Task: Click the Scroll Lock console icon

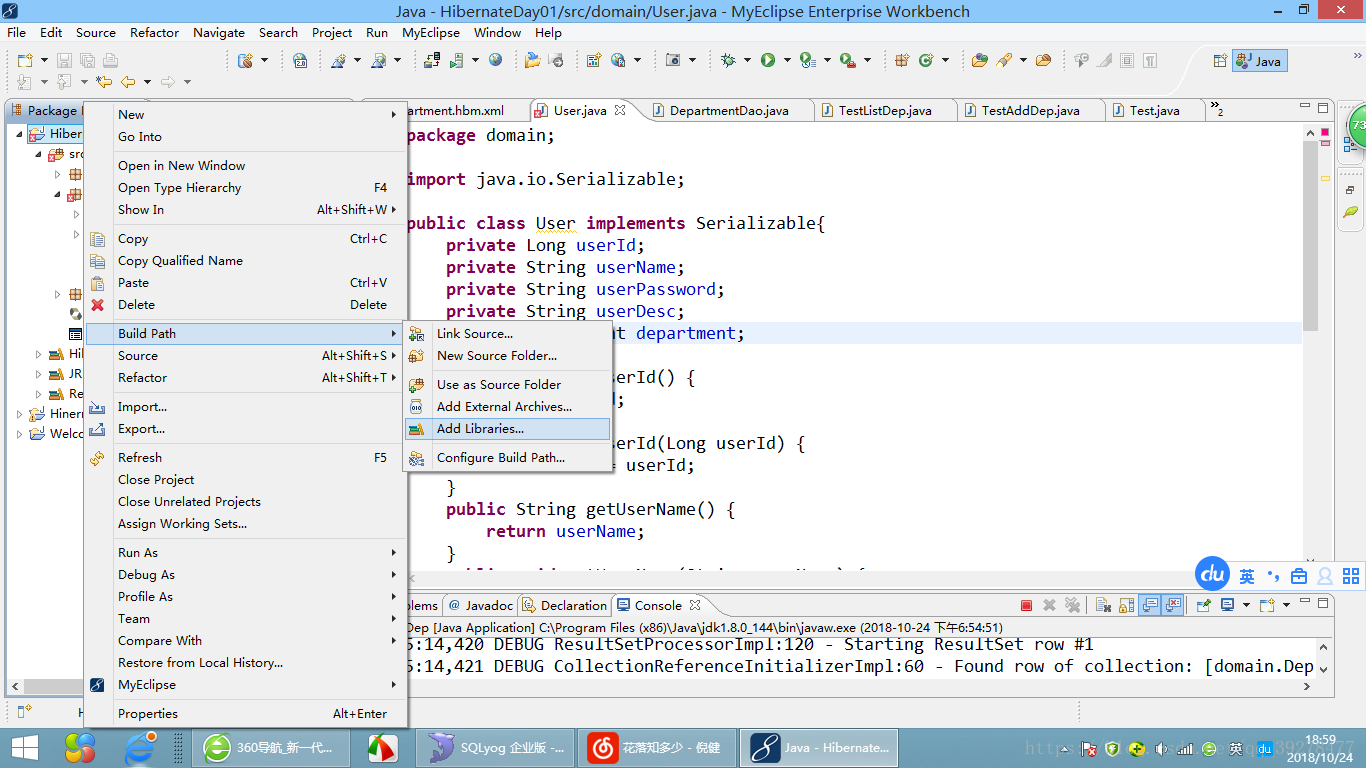Action: [1127, 605]
